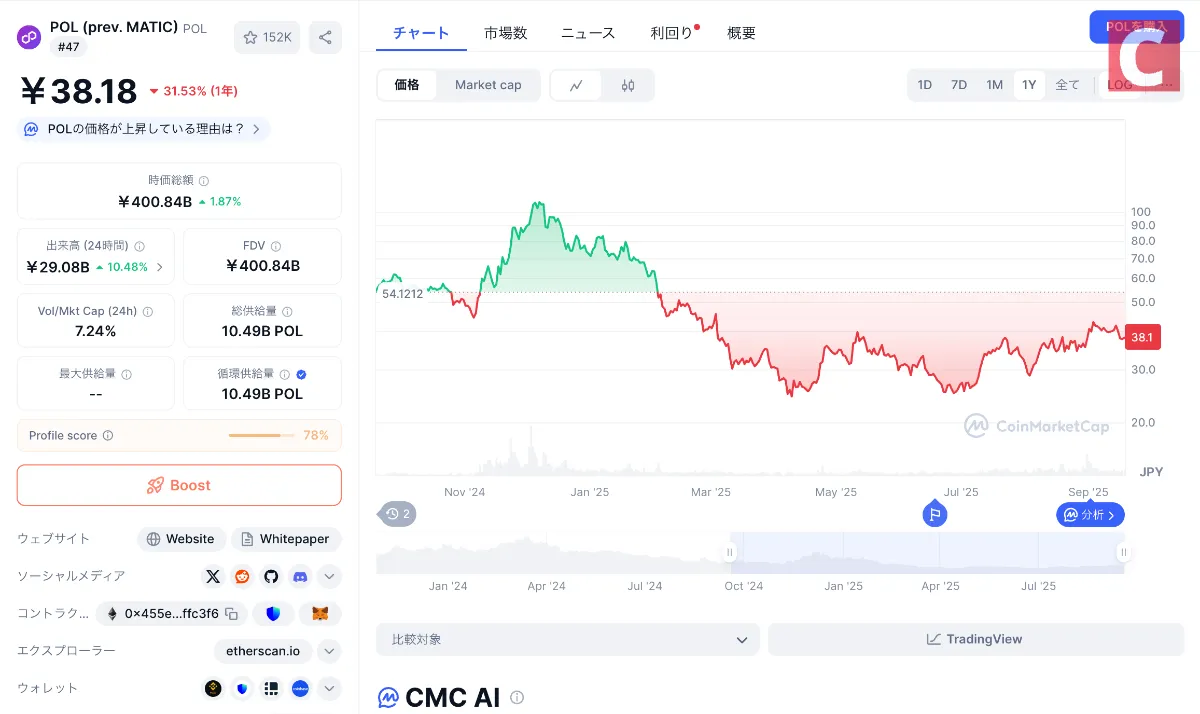The image size is (1200, 714).
Task: Switch chart to line view
Action: (x=577, y=85)
